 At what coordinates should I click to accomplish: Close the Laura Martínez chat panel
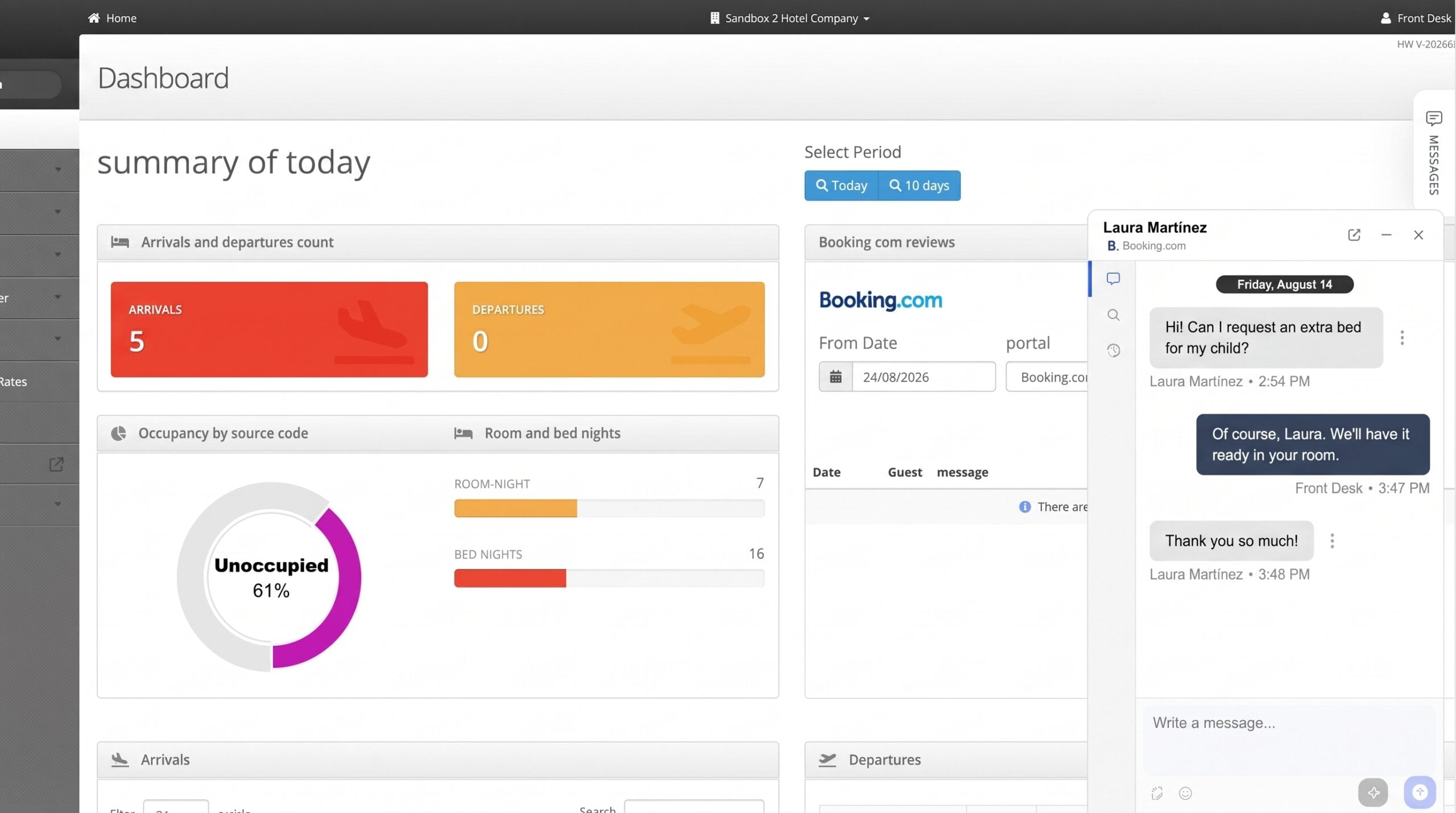(1418, 235)
